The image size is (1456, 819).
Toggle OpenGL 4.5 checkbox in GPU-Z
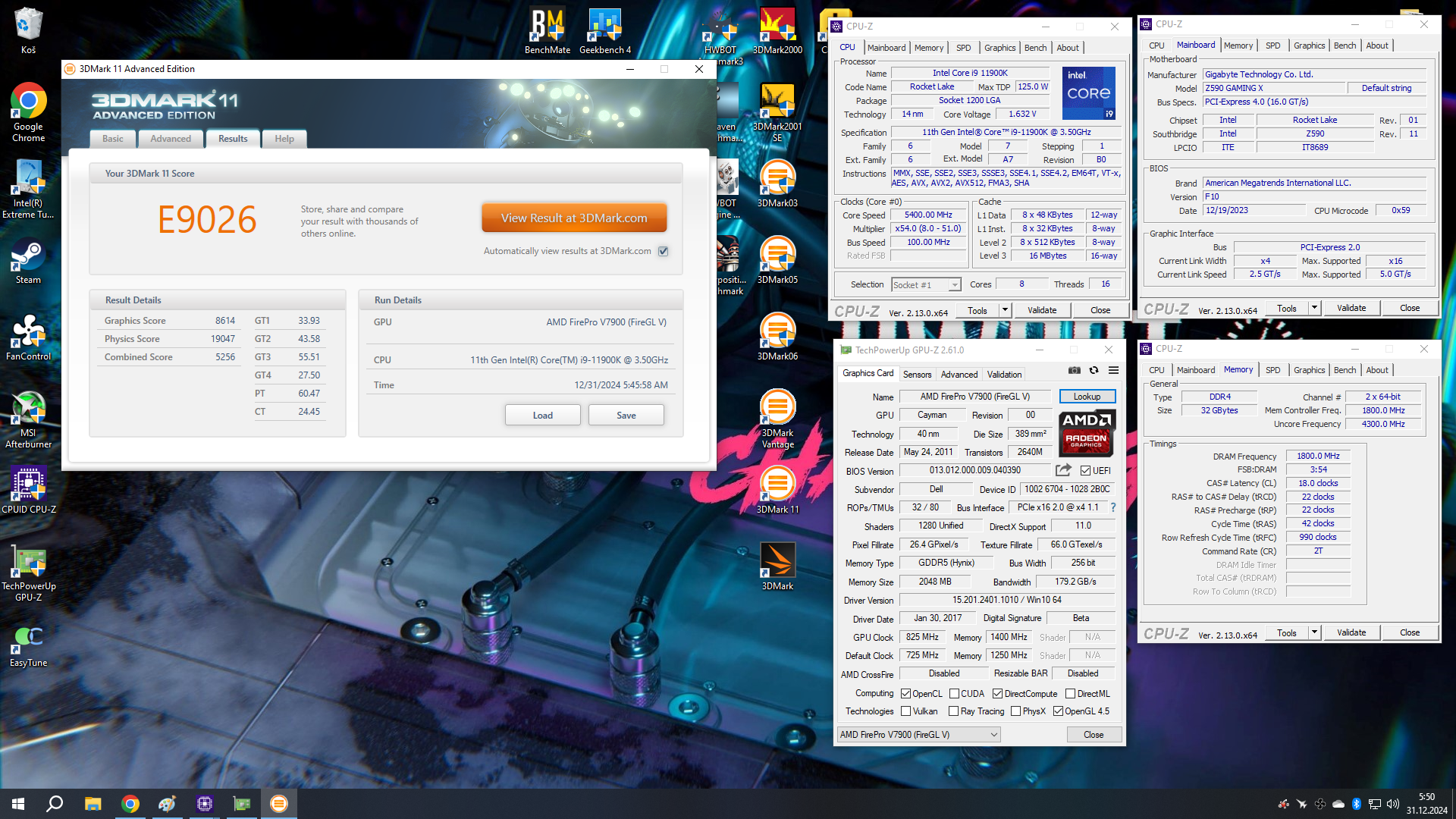click(1058, 711)
